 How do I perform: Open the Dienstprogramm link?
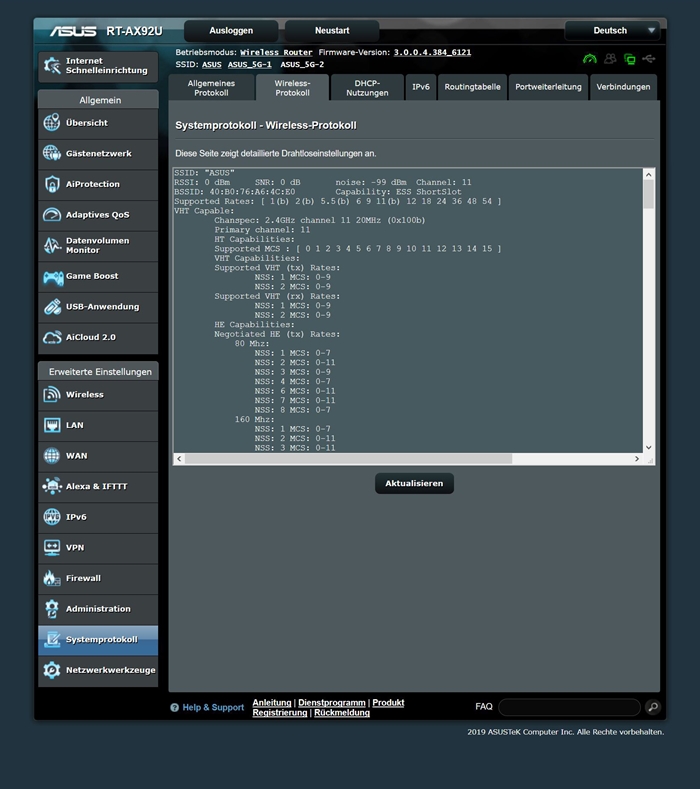coord(332,702)
